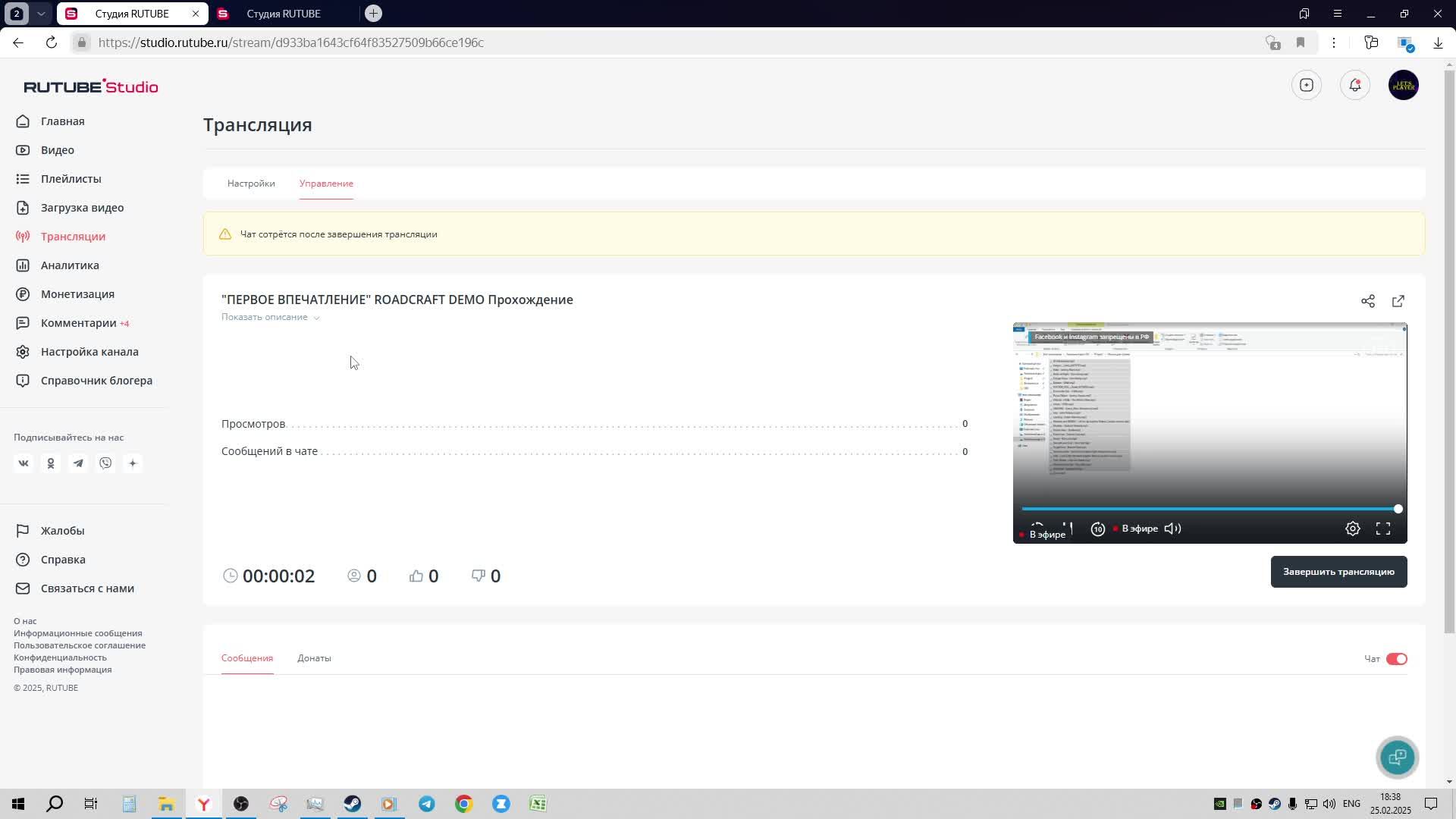Image resolution: width=1456 pixels, height=819 pixels.
Task: Open stream in new window icon
Action: click(x=1398, y=301)
